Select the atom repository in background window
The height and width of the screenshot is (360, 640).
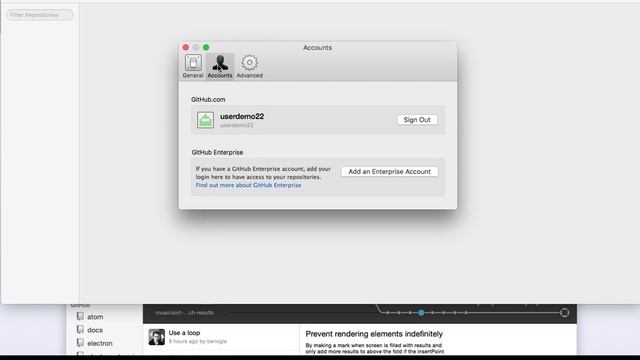(x=95, y=317)
